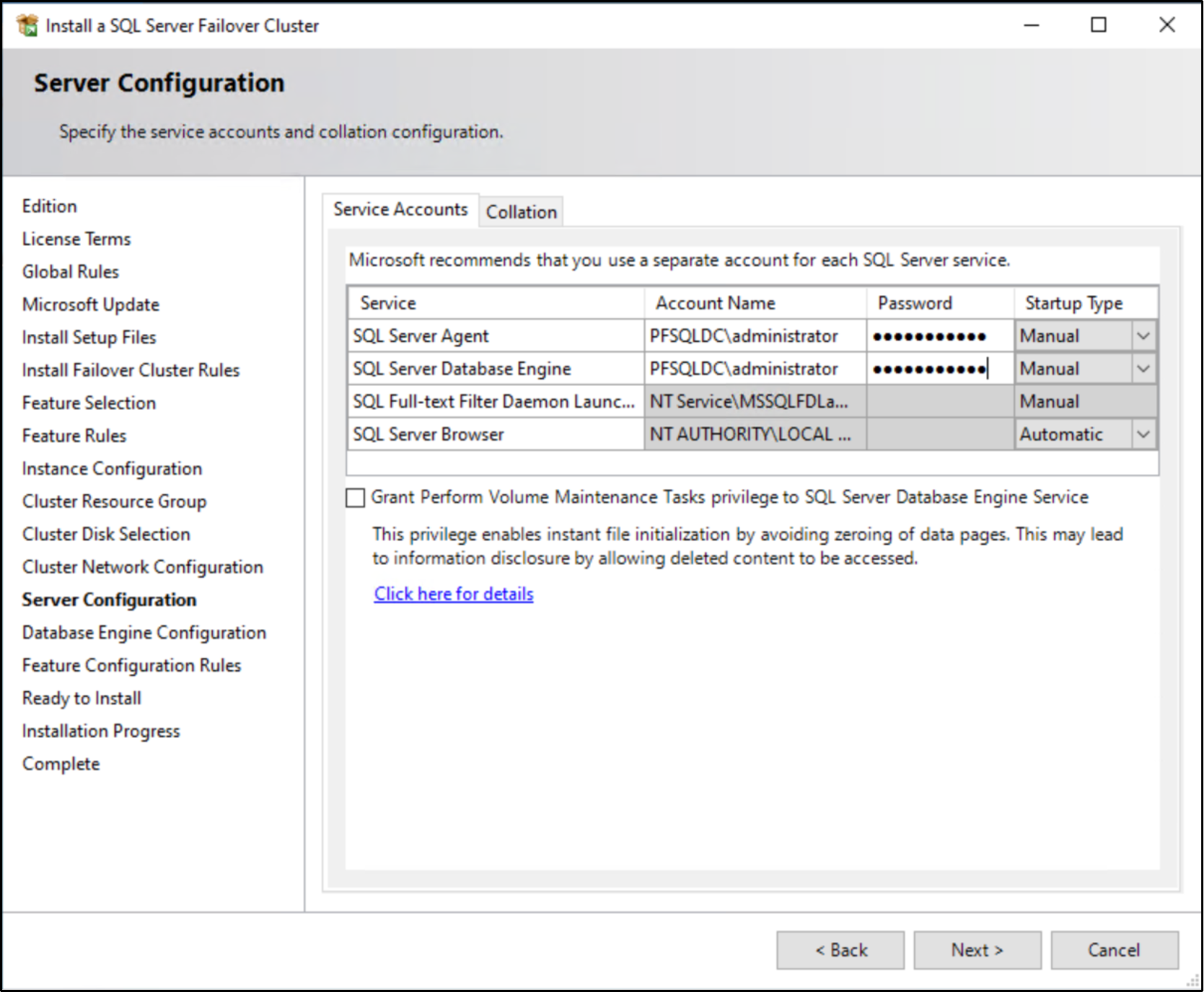
Task: Click the bold Server Configuration sidebar step
Action: 109,600
